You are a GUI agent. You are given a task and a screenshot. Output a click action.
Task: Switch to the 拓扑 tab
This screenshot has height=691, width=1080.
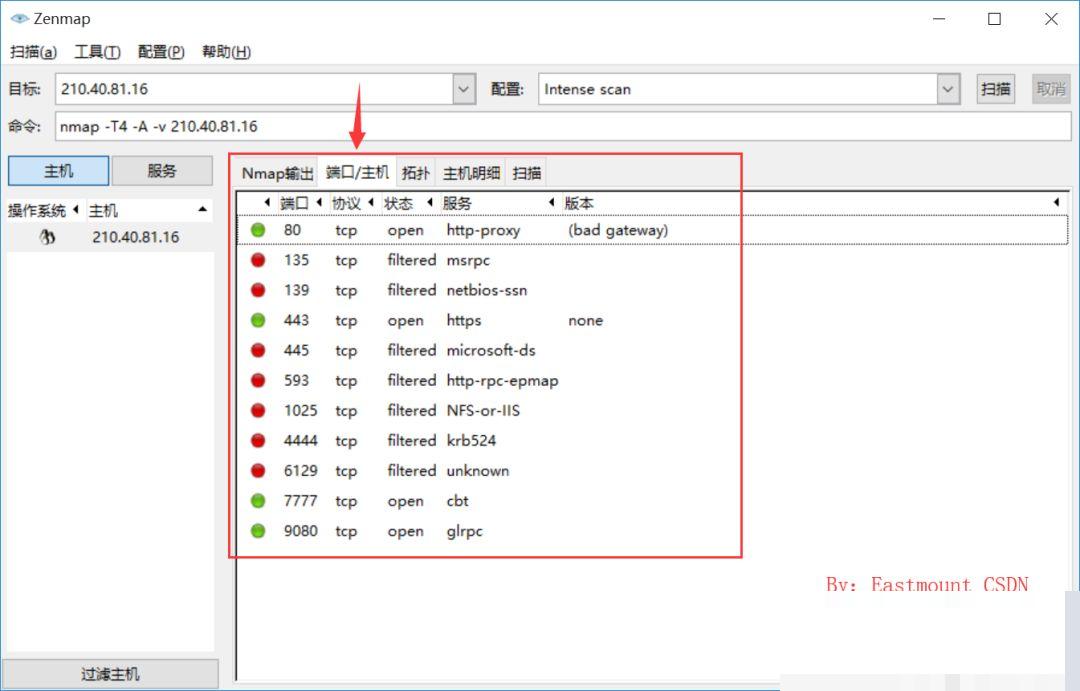(x=415, y=173)
